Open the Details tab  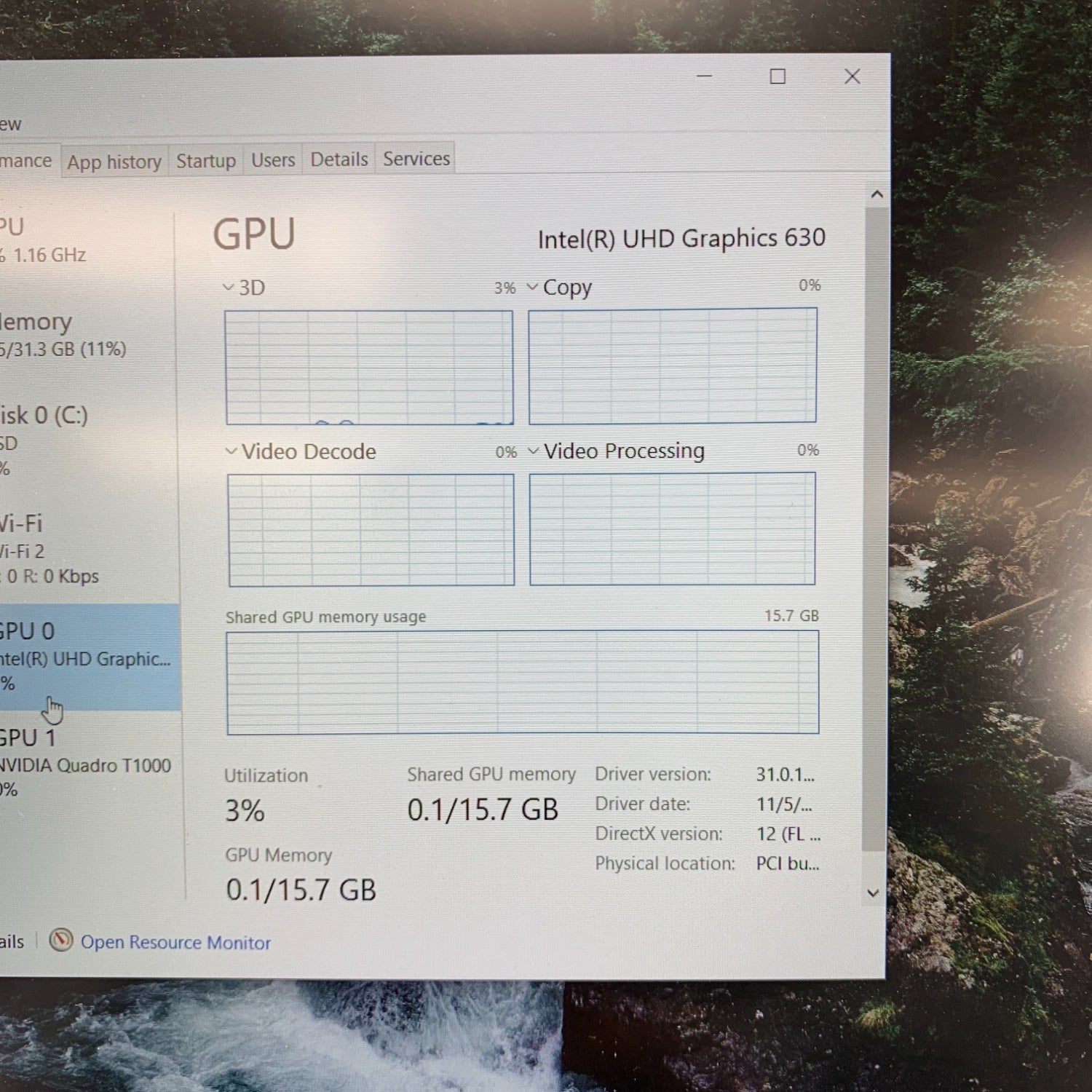point(339,159)
